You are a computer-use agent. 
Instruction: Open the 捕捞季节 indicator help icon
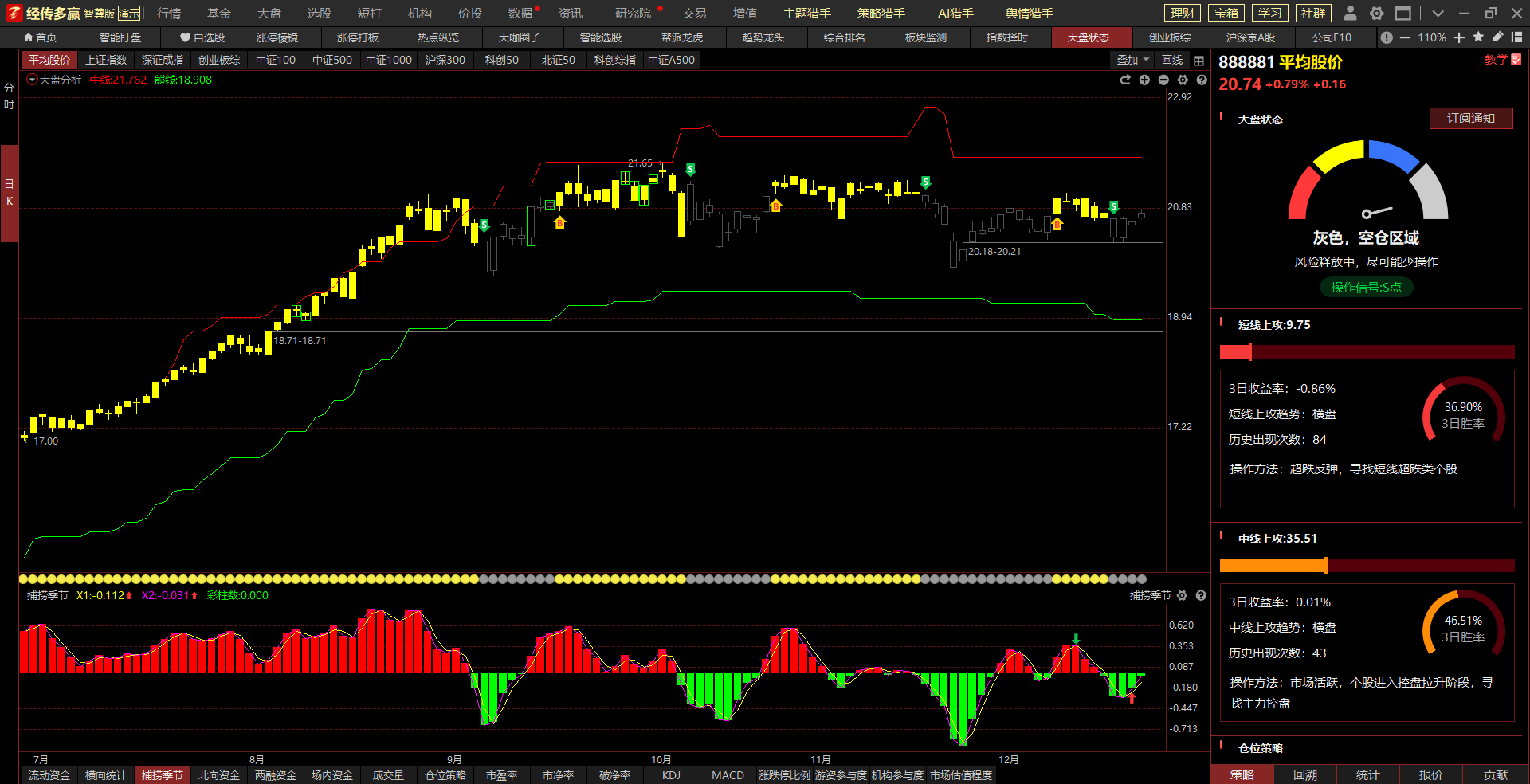click(1201, 596)
